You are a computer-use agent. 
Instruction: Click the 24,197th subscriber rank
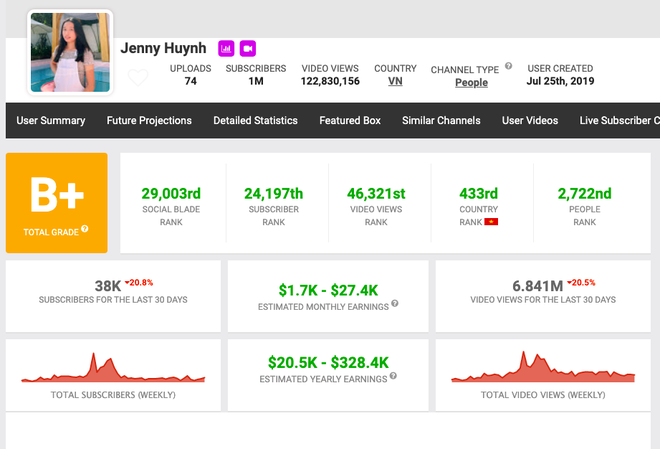[274, 194]
